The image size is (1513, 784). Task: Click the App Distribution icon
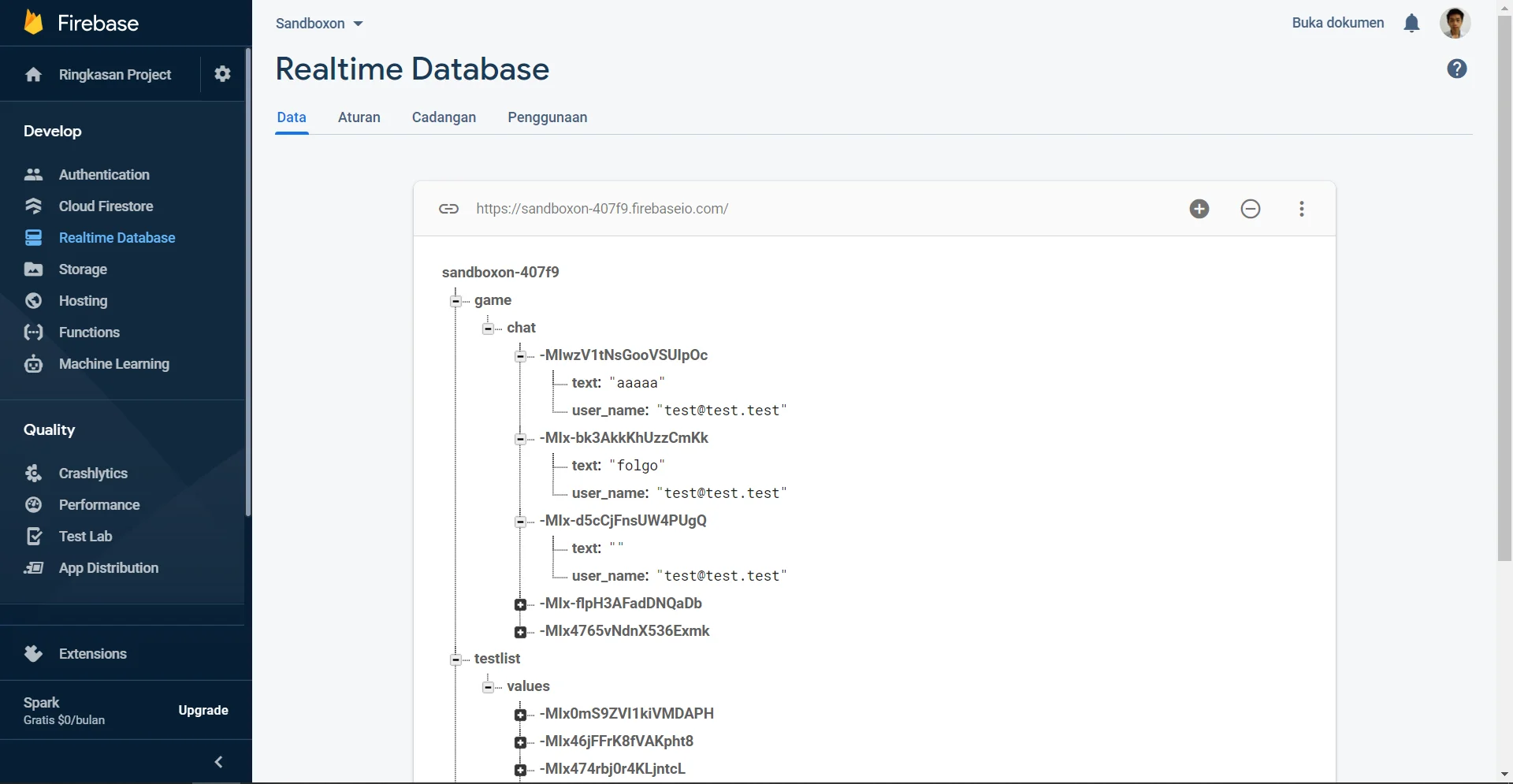coord(33,567)
